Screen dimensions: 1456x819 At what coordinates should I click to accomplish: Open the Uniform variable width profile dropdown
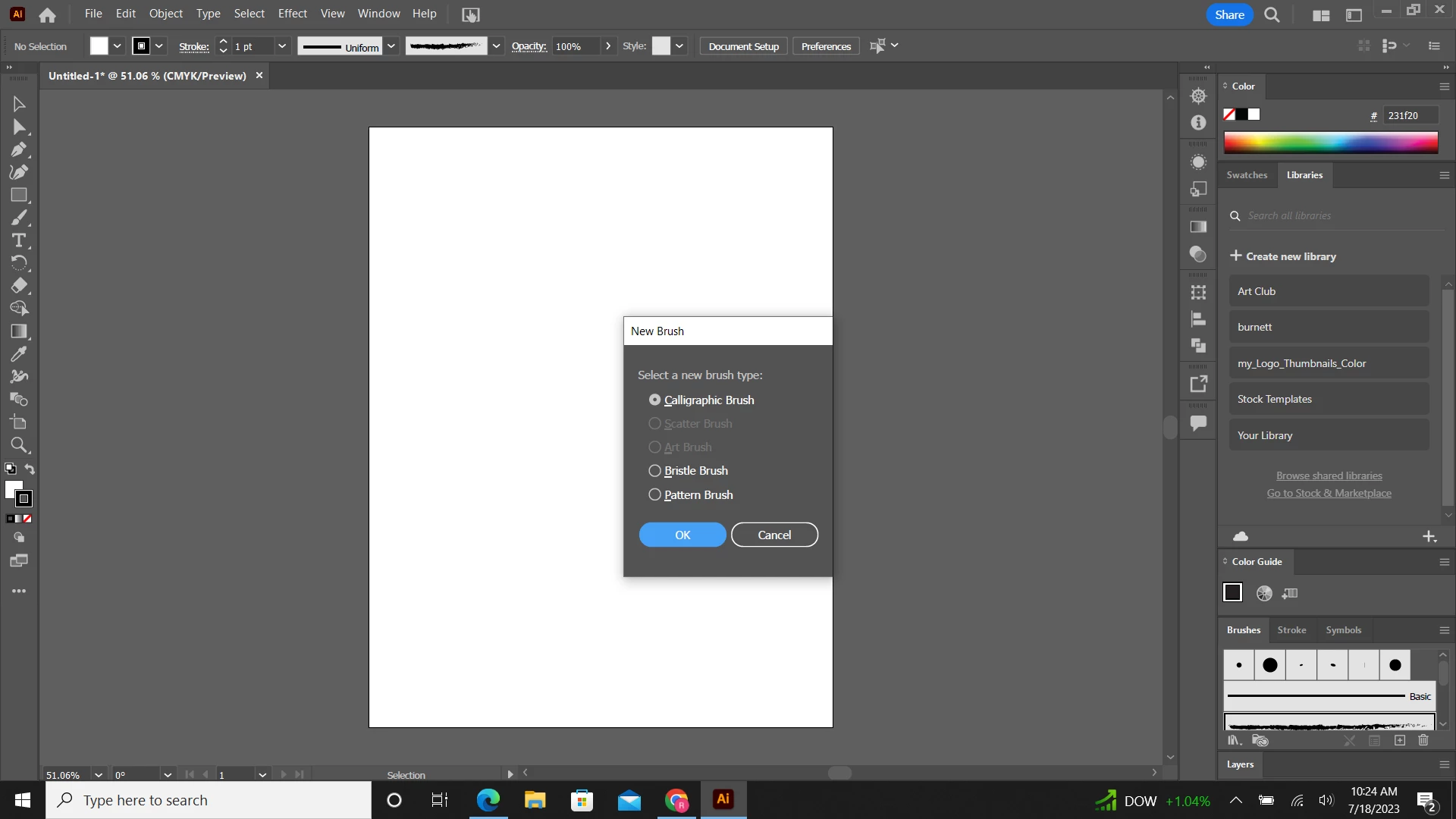(x=391, y=46)
